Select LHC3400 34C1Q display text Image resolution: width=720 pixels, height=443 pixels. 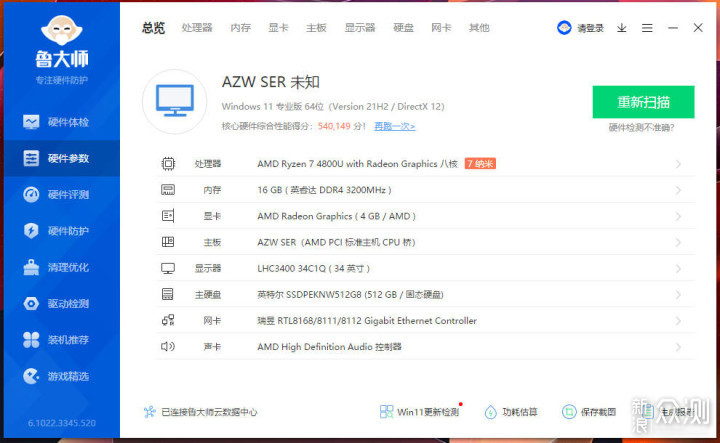pos(313,269)
